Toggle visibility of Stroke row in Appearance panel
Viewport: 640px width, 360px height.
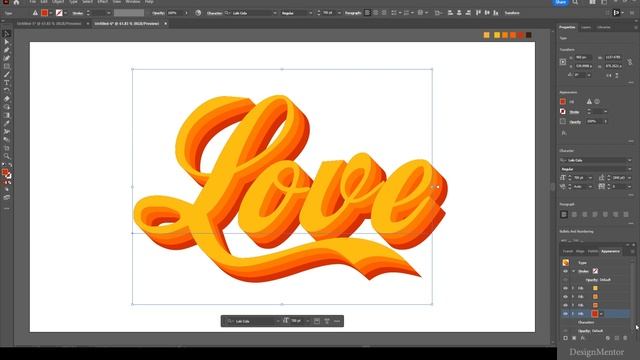pyautogui.click(x=565, y=271)
